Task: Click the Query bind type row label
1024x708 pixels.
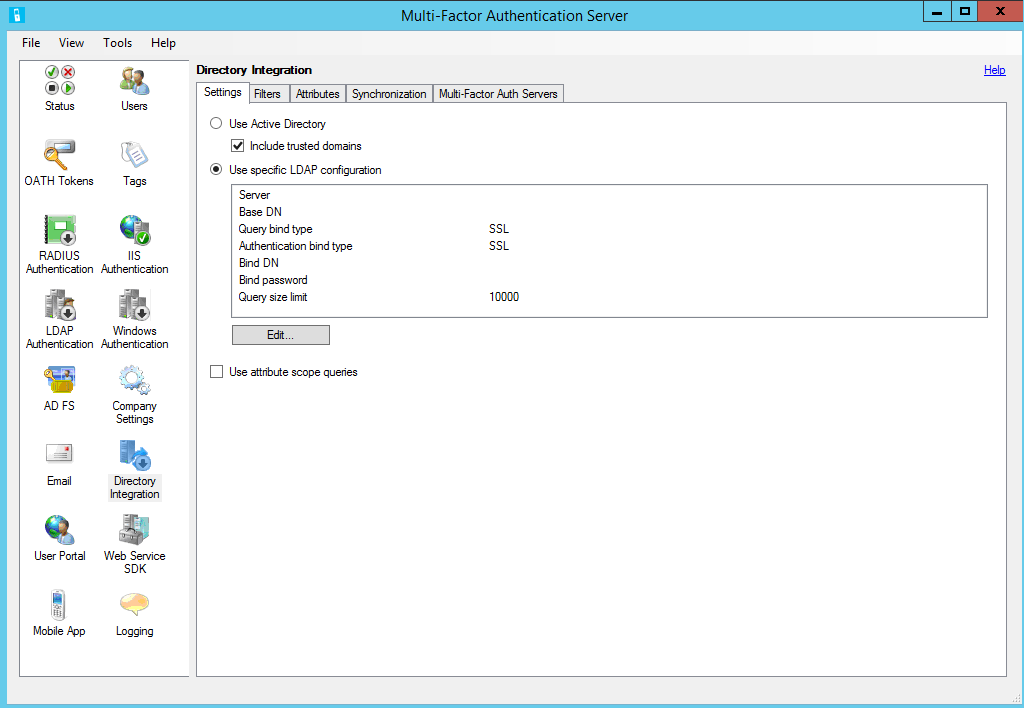Action: click(x=276, y=229)
